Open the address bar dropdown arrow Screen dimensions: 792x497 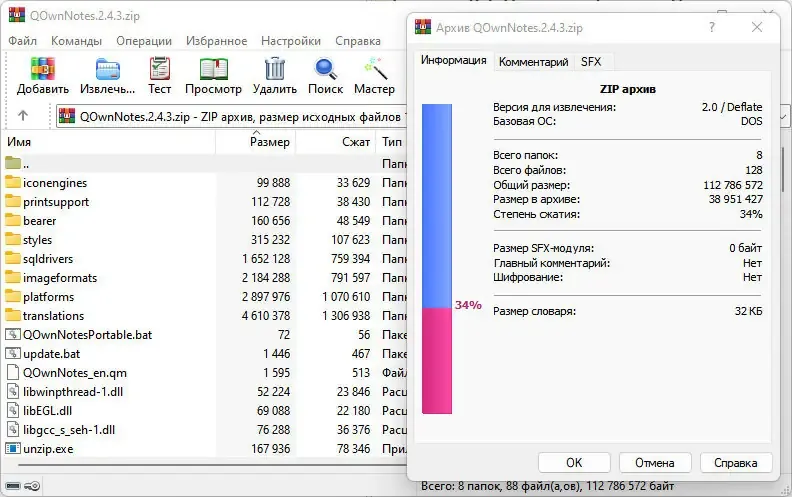pos(783,117)
